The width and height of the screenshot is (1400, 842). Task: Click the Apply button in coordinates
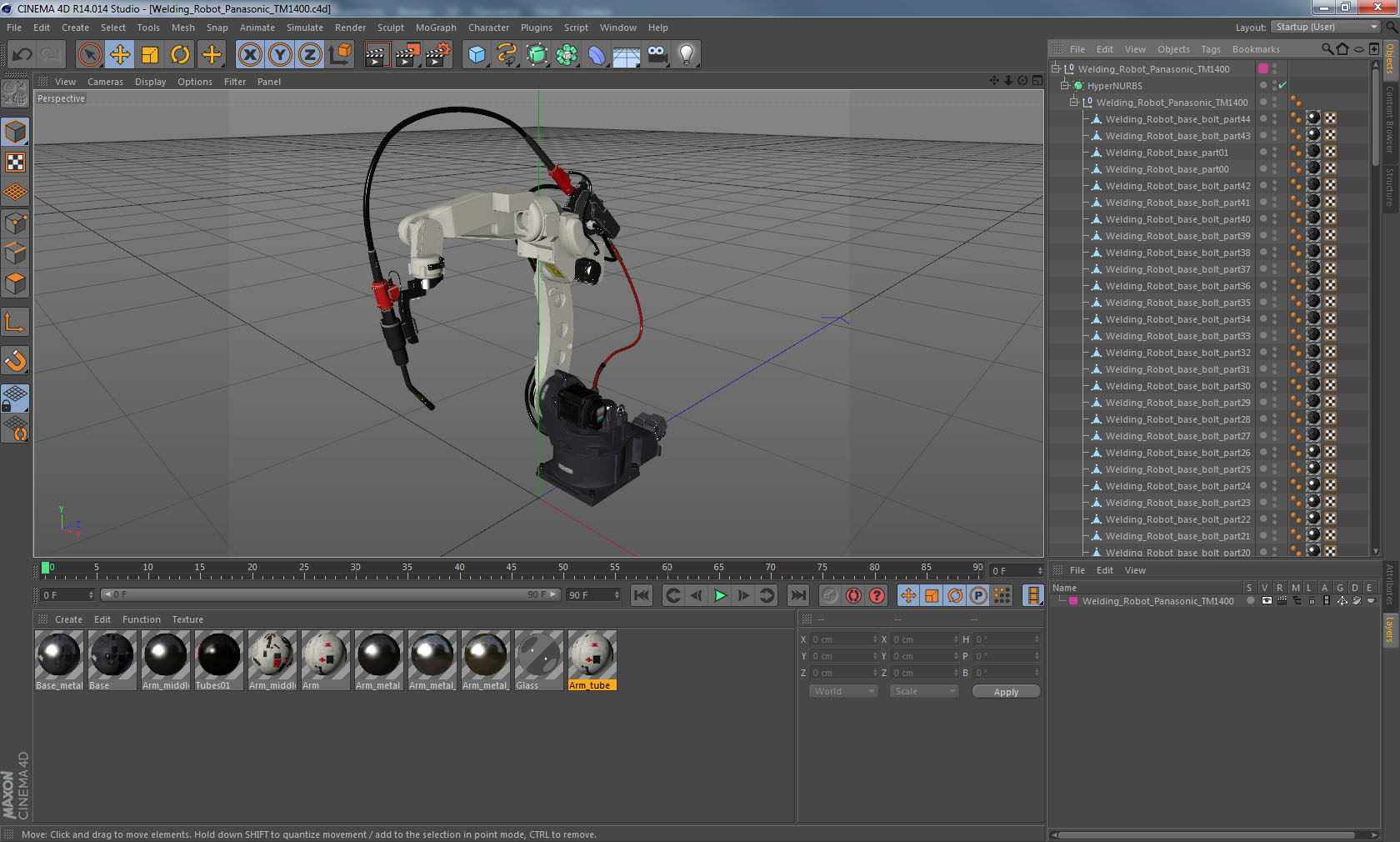(x=1006, y=692)
